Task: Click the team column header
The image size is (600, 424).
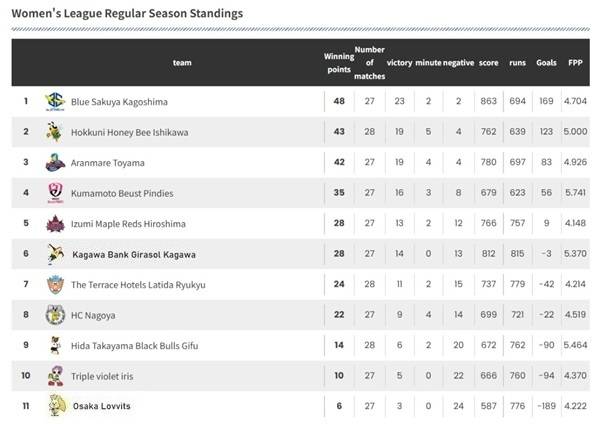Action: pos(181,62)
